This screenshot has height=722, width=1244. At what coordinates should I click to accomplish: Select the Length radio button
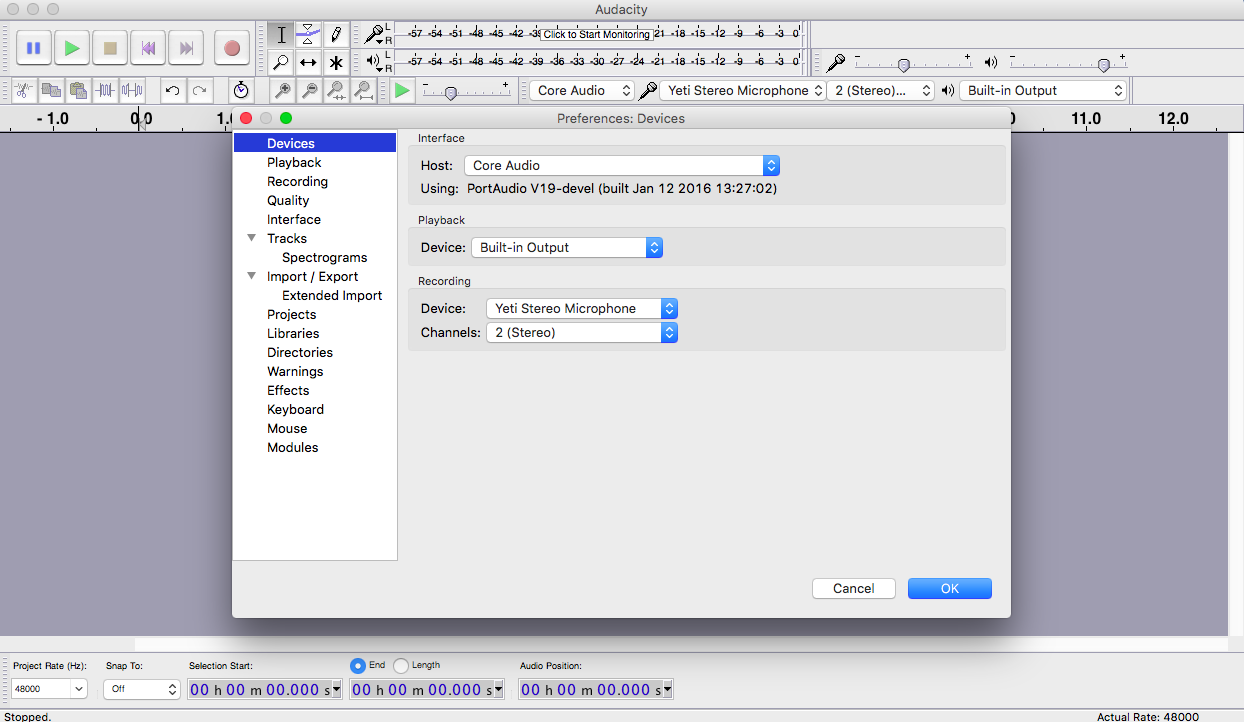401,665
